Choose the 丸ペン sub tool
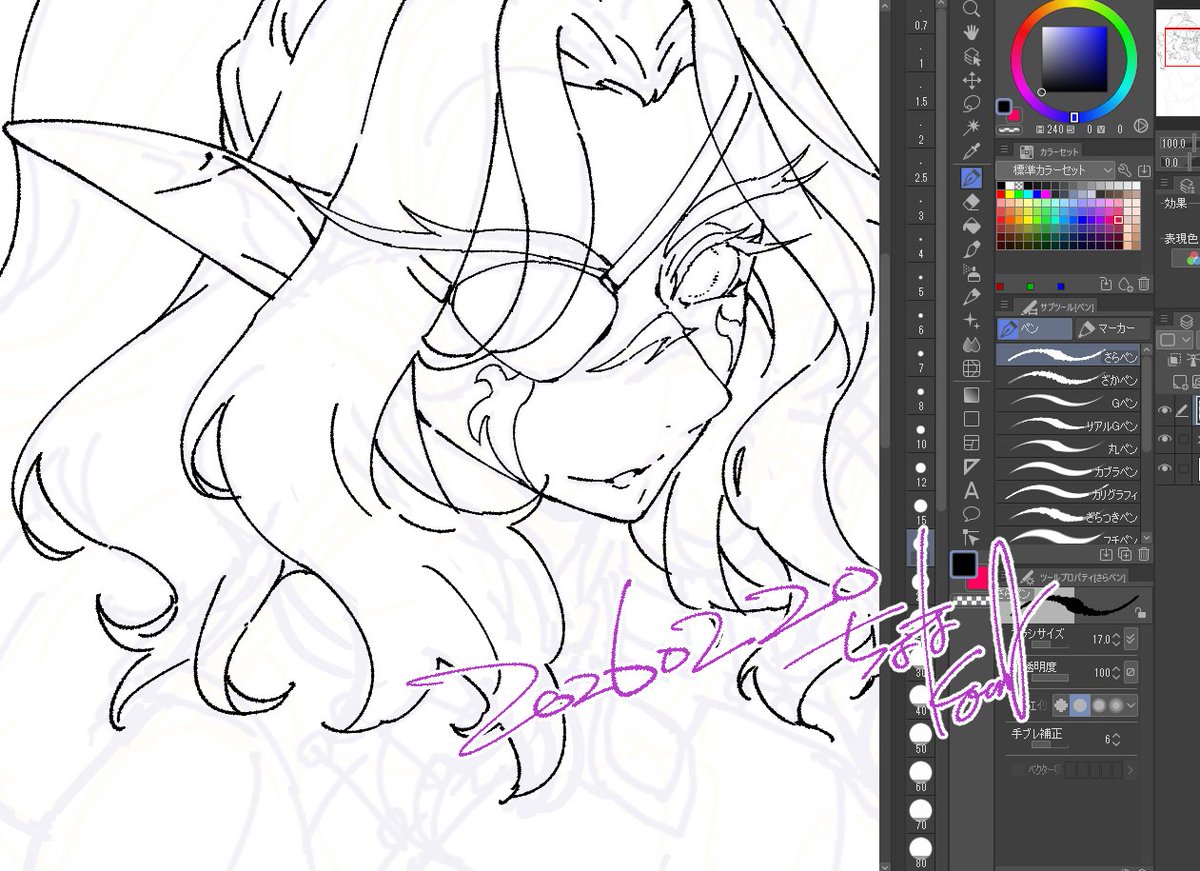The height and width of the screenshot is (871, 1200). [x=1068, y=448]
